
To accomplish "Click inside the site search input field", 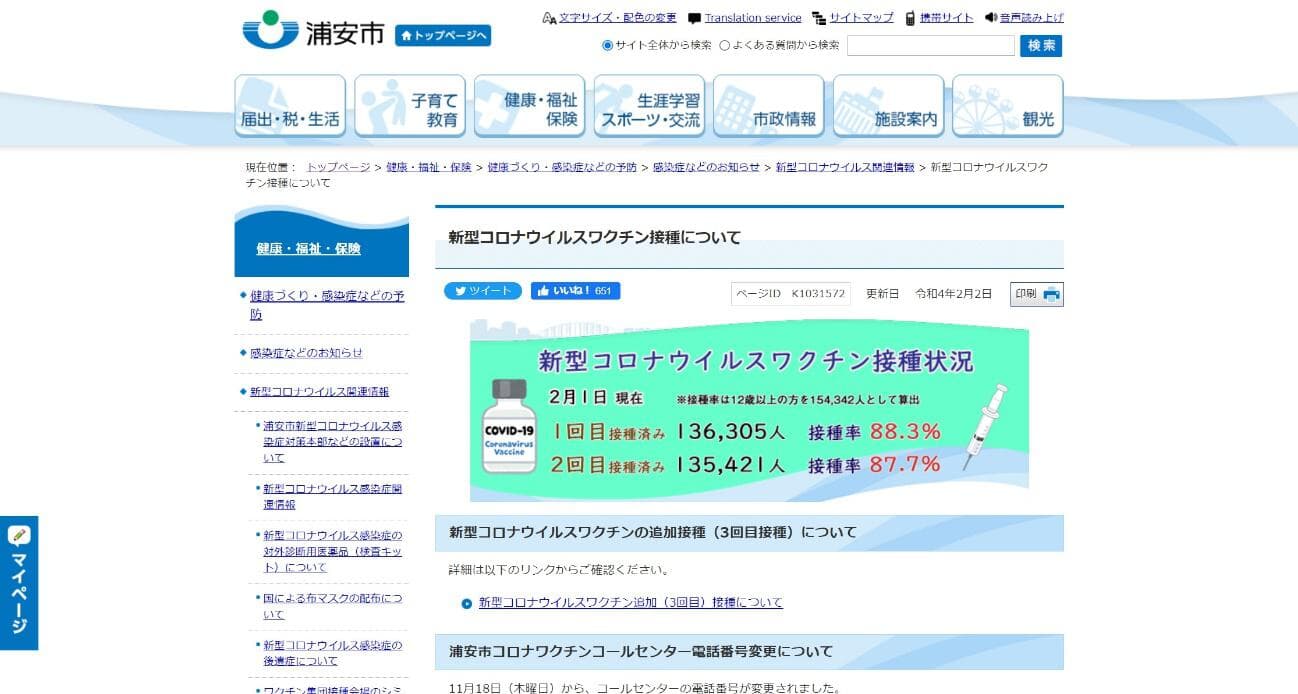I will coord(930,45).
